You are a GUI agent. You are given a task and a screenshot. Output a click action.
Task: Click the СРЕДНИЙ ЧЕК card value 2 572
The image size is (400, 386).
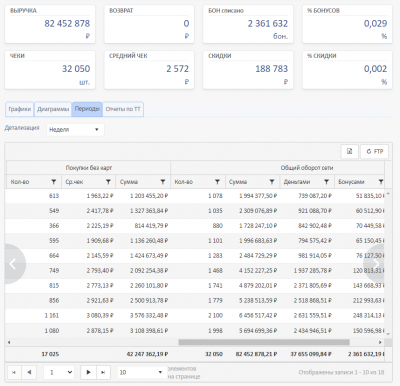(x=178, y=69)
